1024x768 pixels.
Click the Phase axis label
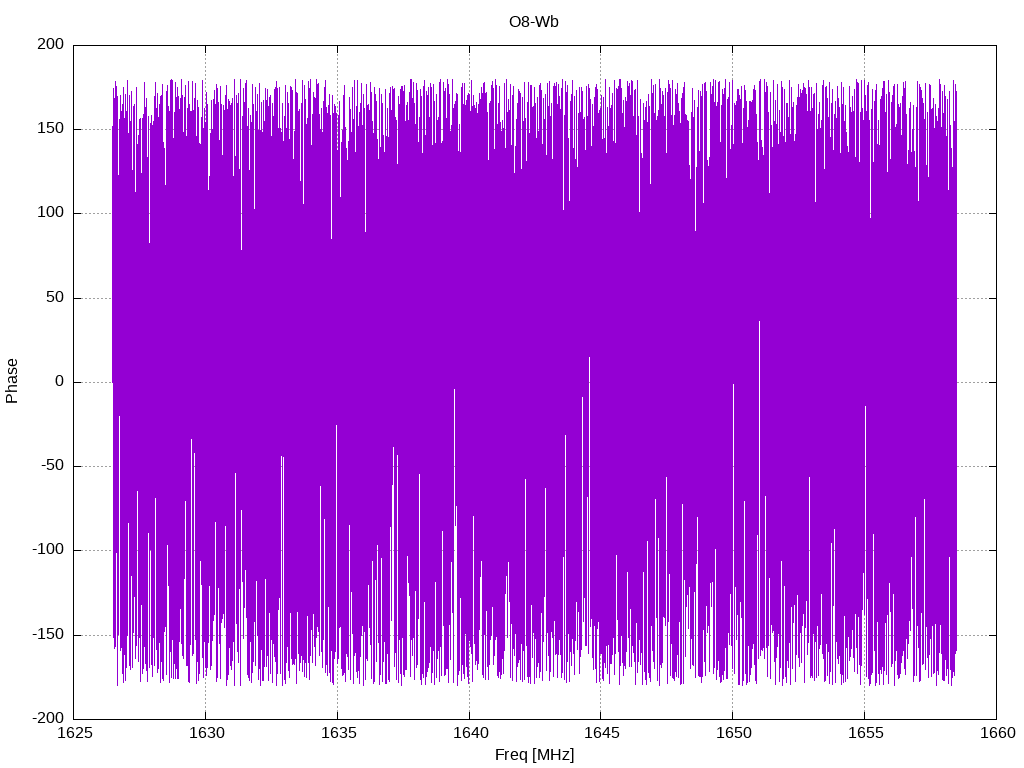coord(12,381)
